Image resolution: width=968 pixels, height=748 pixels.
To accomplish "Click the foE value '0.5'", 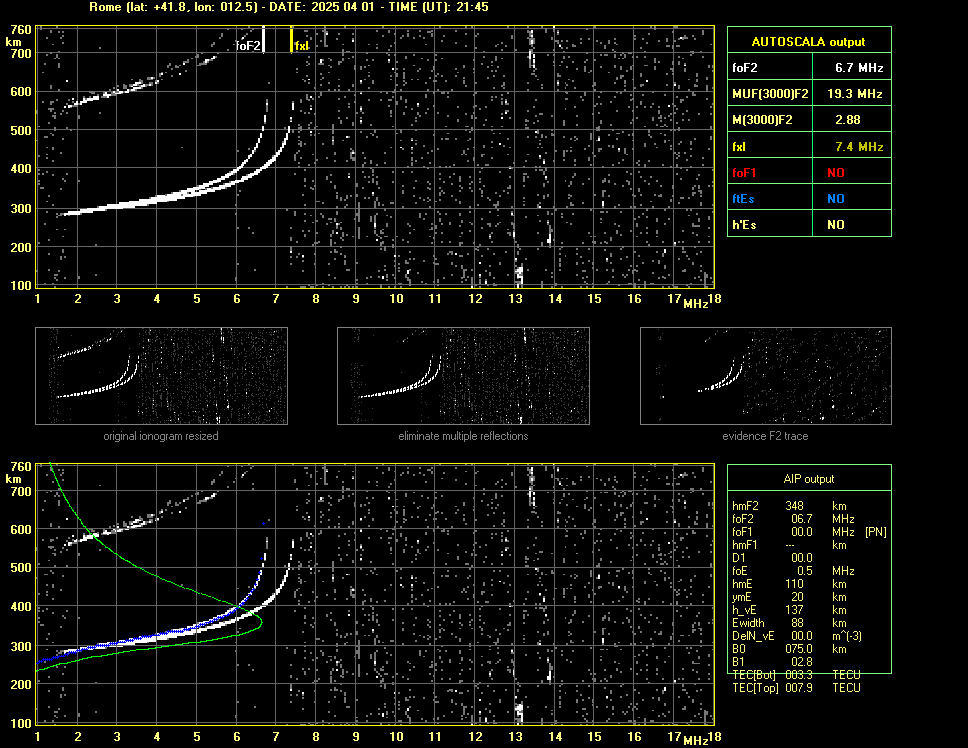I will 805,571.
